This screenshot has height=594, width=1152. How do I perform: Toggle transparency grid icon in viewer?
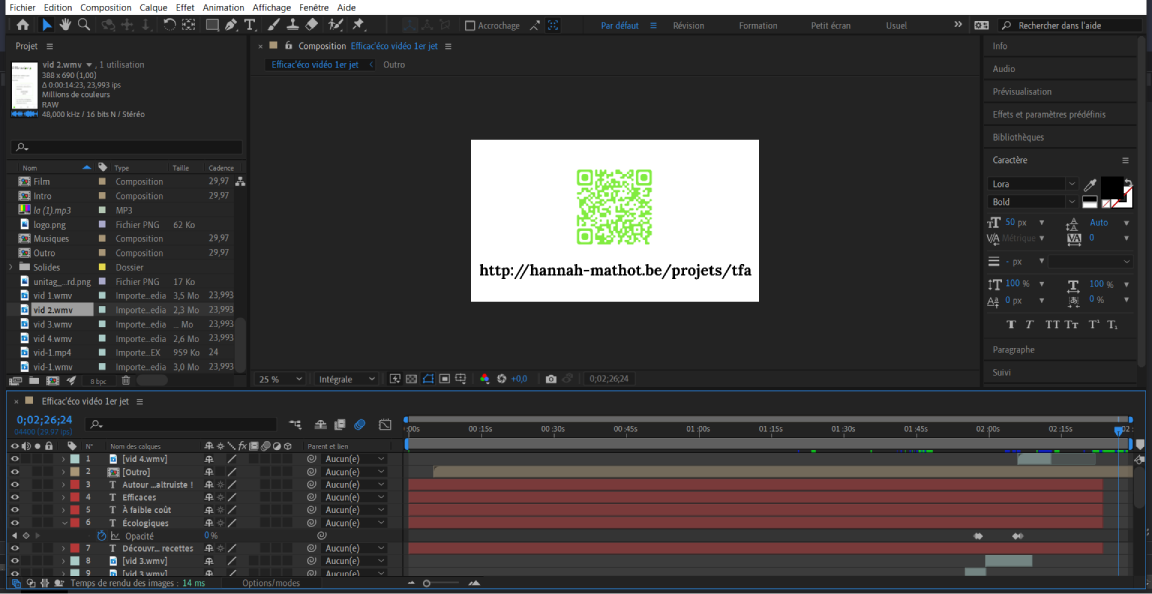point(411,379)
